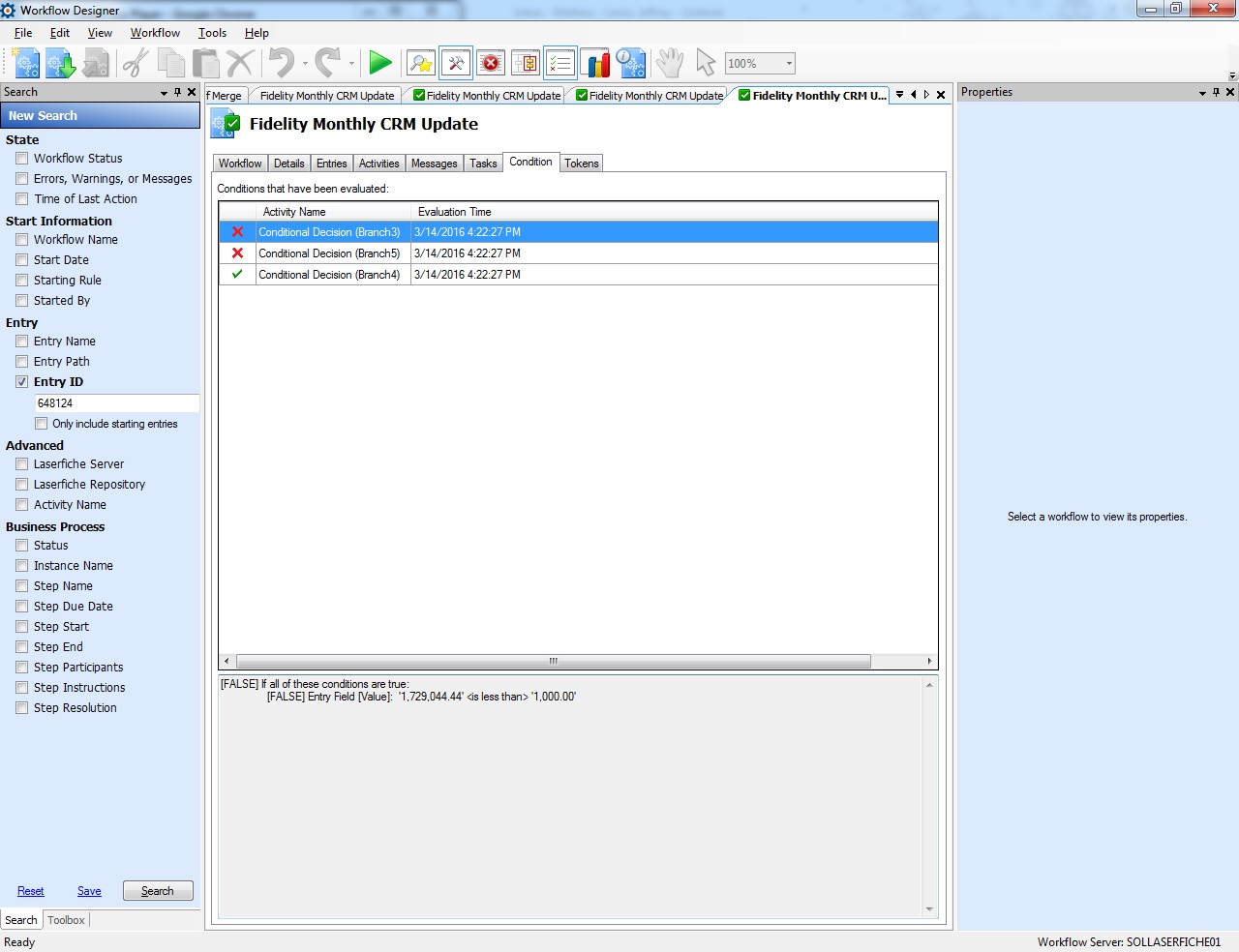The image size is (1239, 952).
Task: Open the Search pane options dropdown arrow
Action: coord(164,93)
